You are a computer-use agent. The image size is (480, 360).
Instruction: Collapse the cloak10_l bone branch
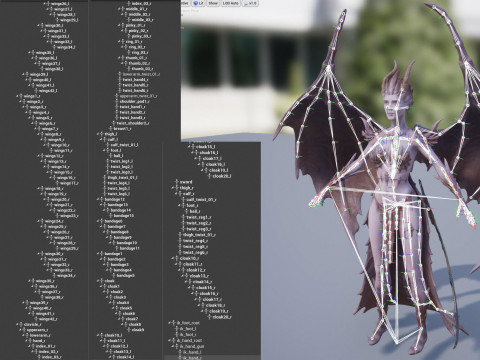coord(98,335)
